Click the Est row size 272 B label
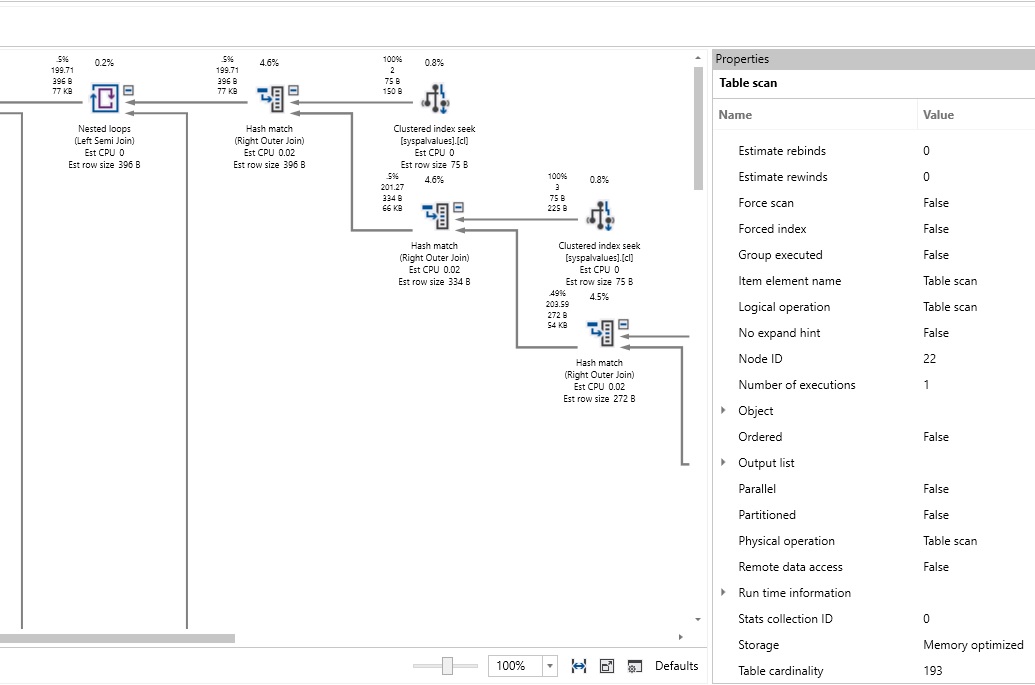The height and width of the screenshot is (685, 1035). pos(599,399)
